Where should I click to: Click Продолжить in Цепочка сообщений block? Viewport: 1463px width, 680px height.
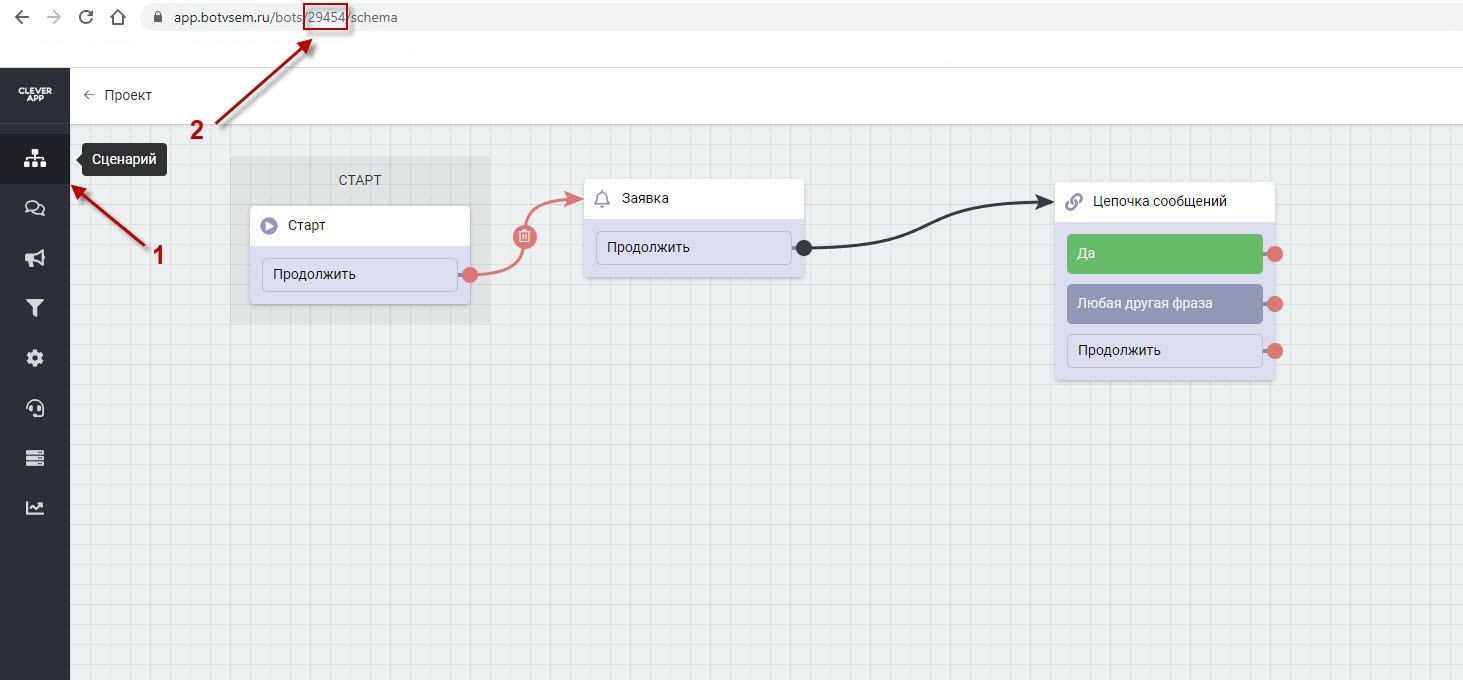tap(1164, 351)
